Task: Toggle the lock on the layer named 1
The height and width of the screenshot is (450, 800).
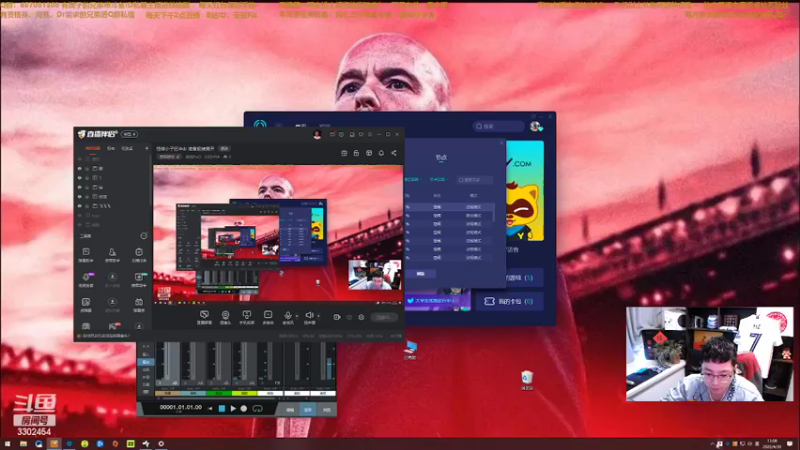Action: (87, 178)
